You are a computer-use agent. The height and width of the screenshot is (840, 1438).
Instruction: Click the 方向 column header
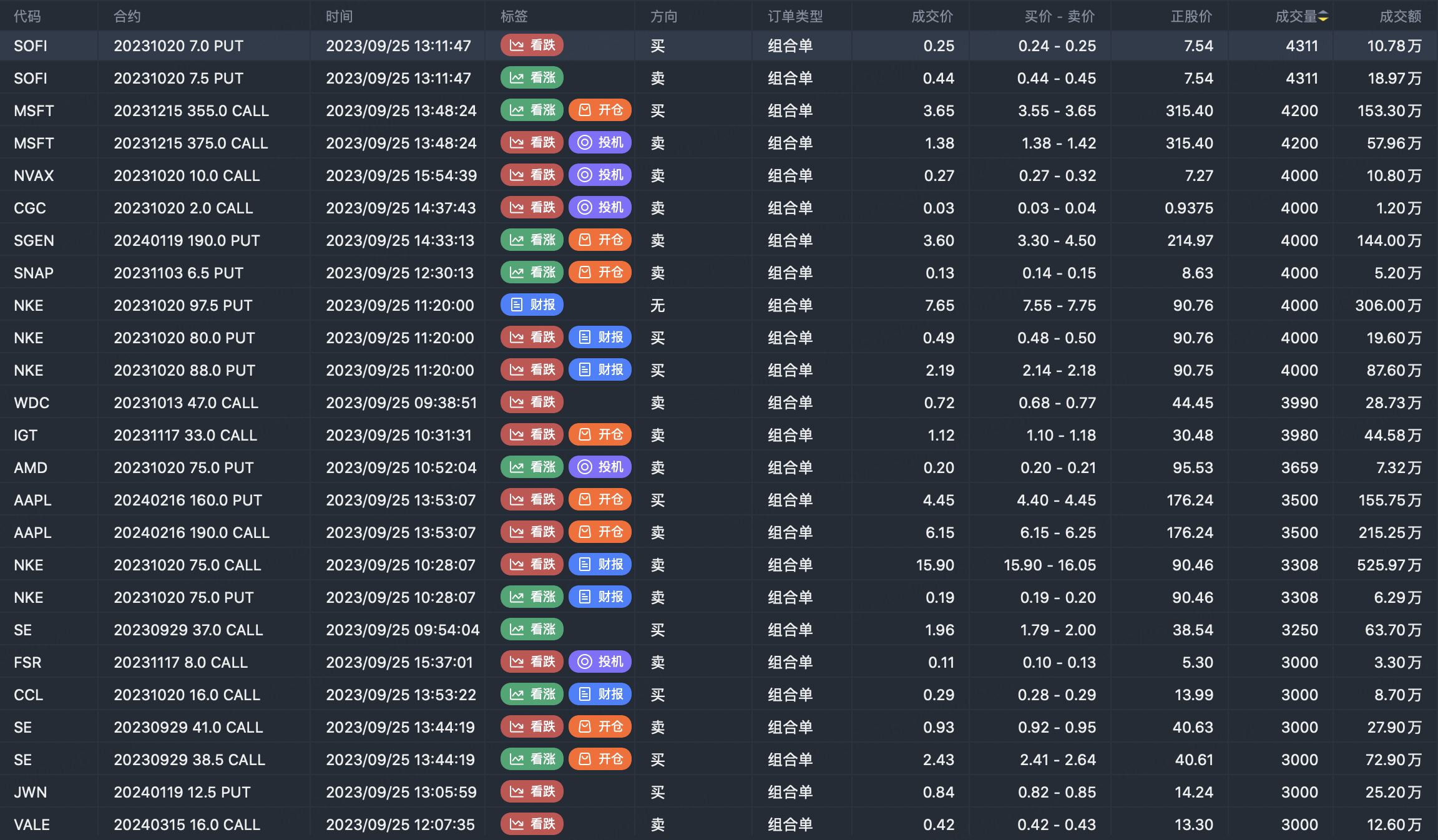[664, 16]
